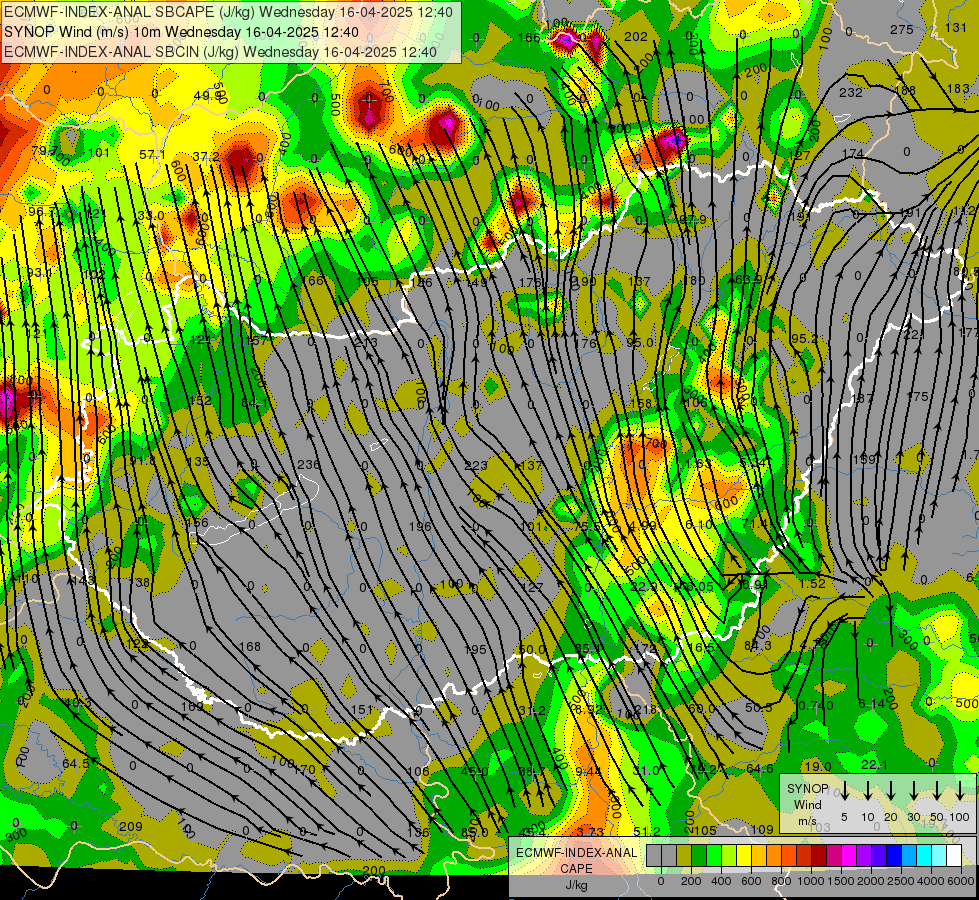Click the 6.14 station value
This screenshot has height=900, width=979.
[x=872, y=703]
